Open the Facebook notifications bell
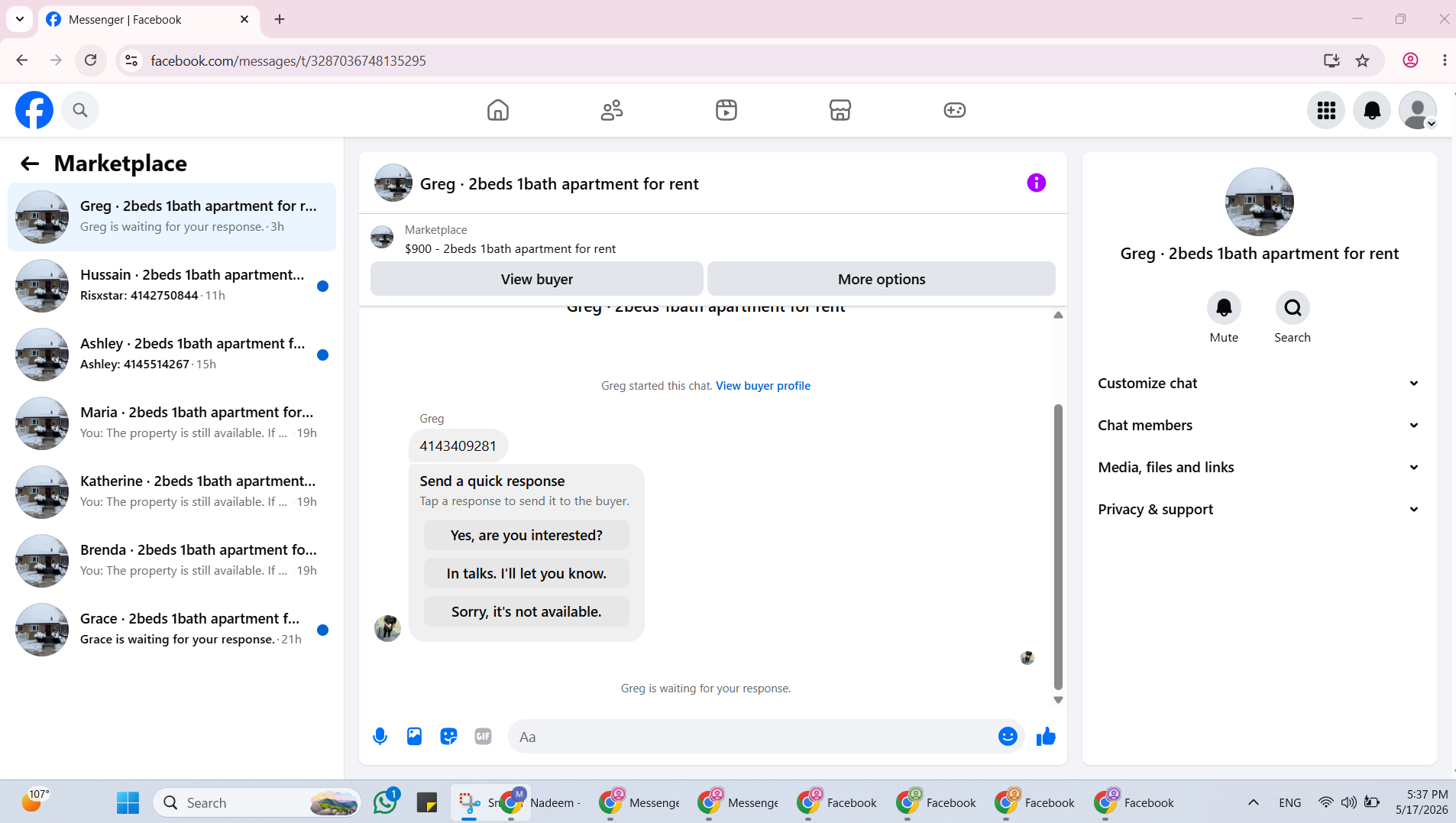The width and height of the screenshot is (1456, 823). (1372, 111)
